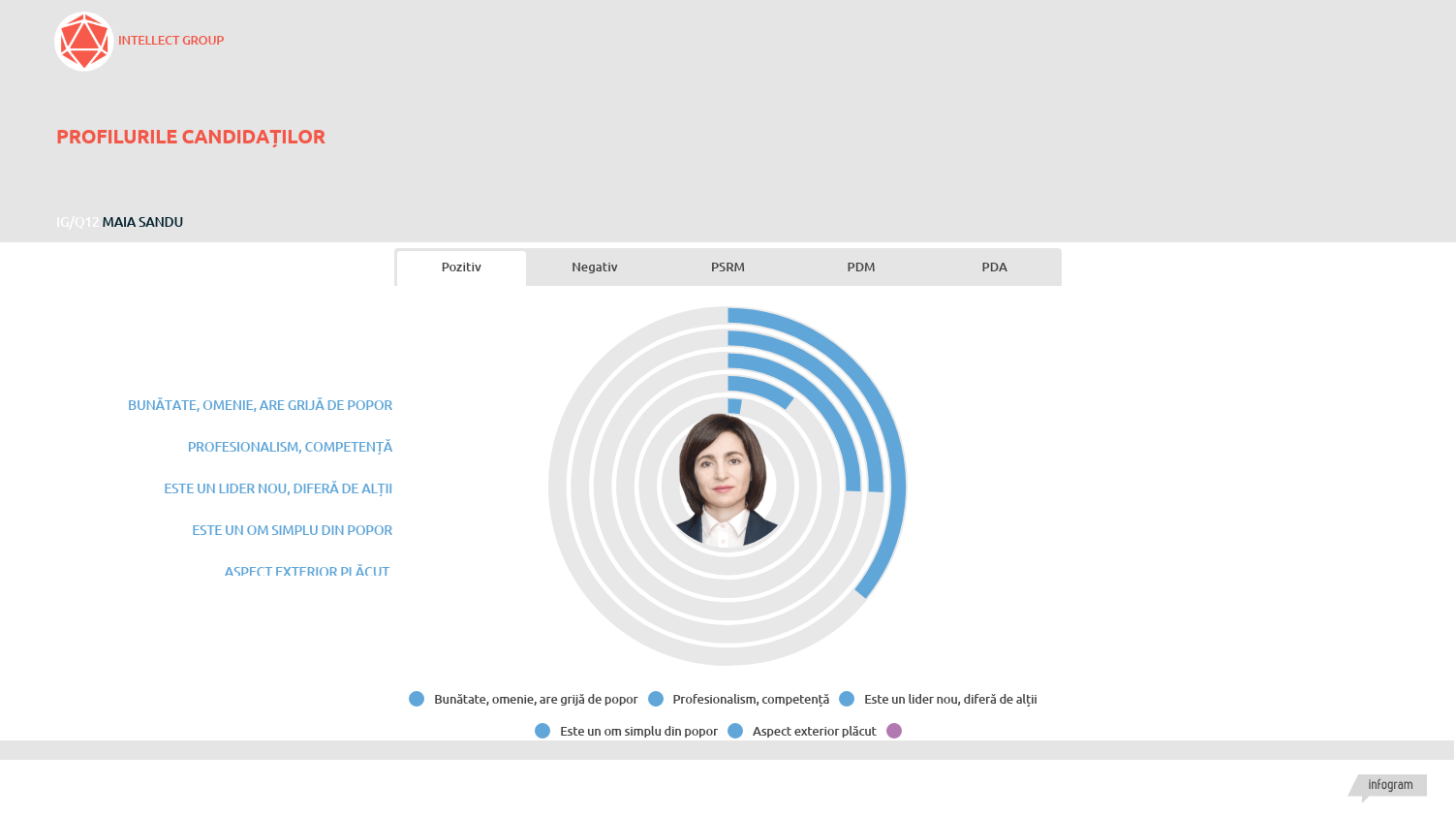The width and height of the screenshot is (1456, 818).
Task: Click the 'Aspect exterior plăcut' legend dot
Action: point(735,731)
